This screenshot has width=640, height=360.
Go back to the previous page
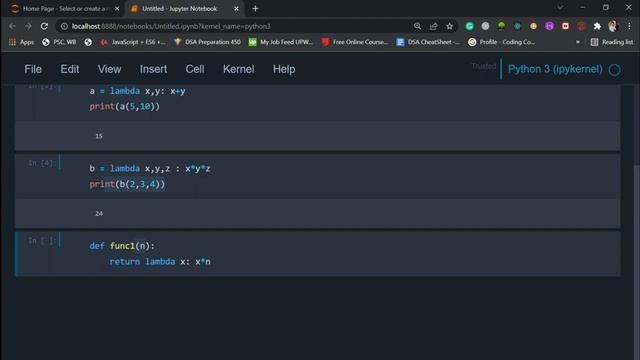12,26
